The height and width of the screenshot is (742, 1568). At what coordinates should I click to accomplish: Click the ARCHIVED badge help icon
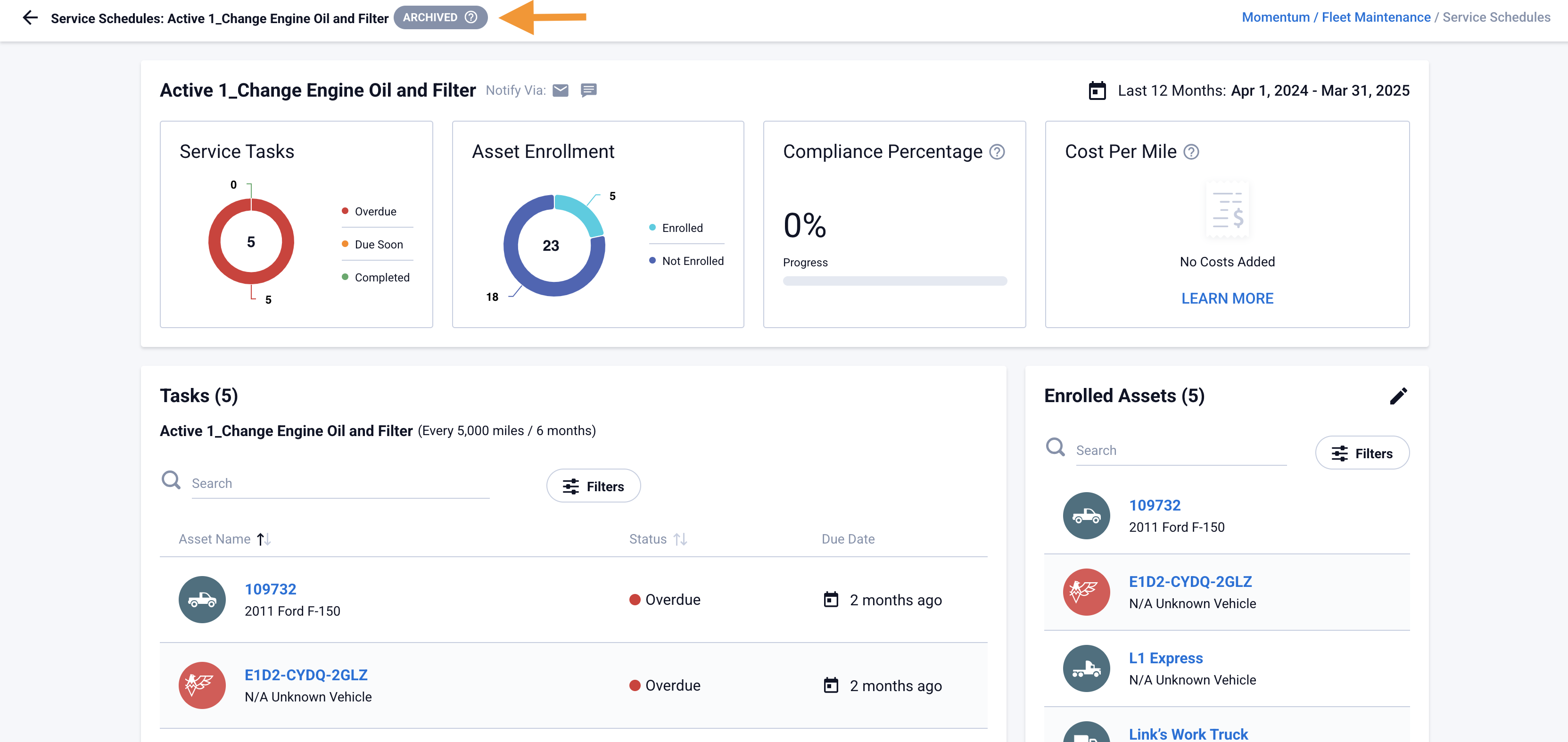click(470, 17)
